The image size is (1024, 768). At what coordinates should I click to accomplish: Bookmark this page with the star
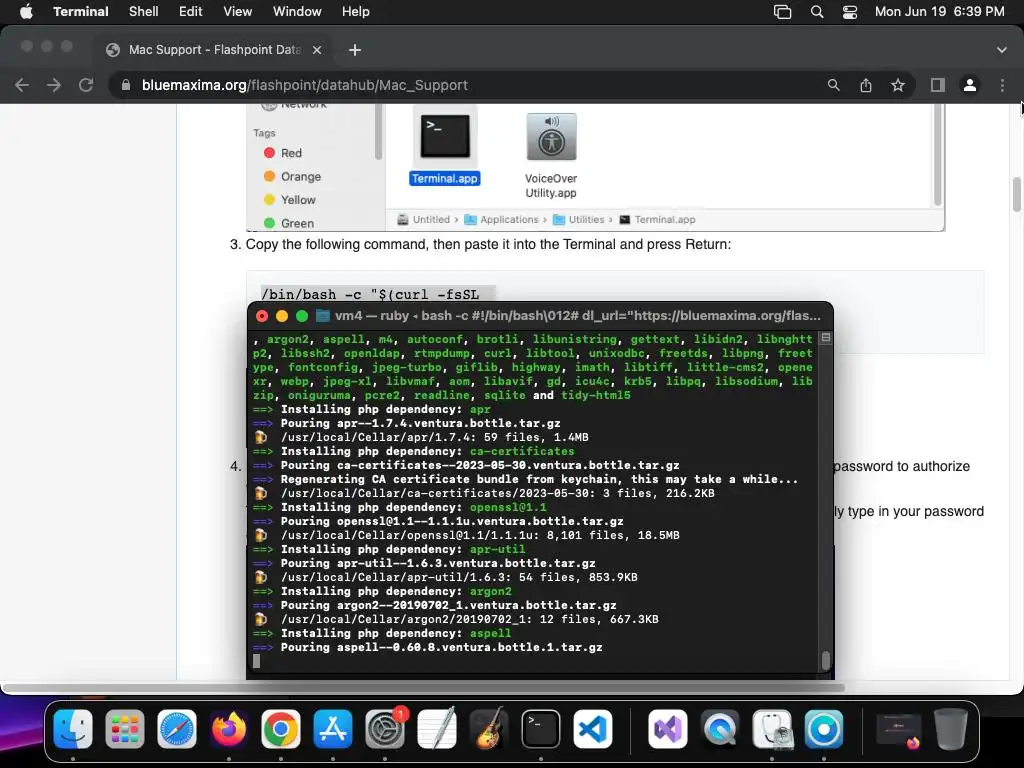(898, 85)
